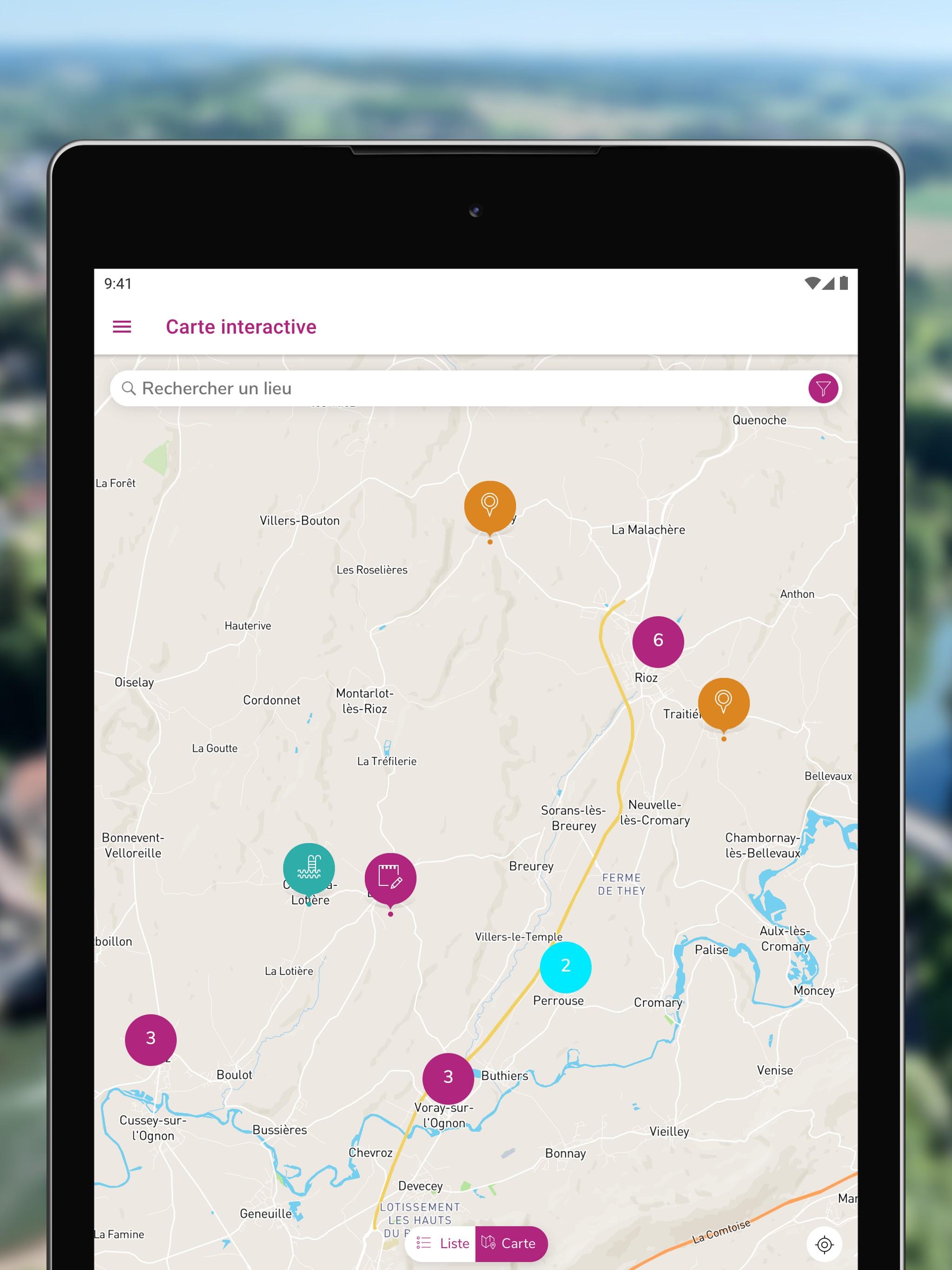The height and width of the screenshot is (1270, 952).
Task: Switch to Carte view
Action: click(512, 1244)
